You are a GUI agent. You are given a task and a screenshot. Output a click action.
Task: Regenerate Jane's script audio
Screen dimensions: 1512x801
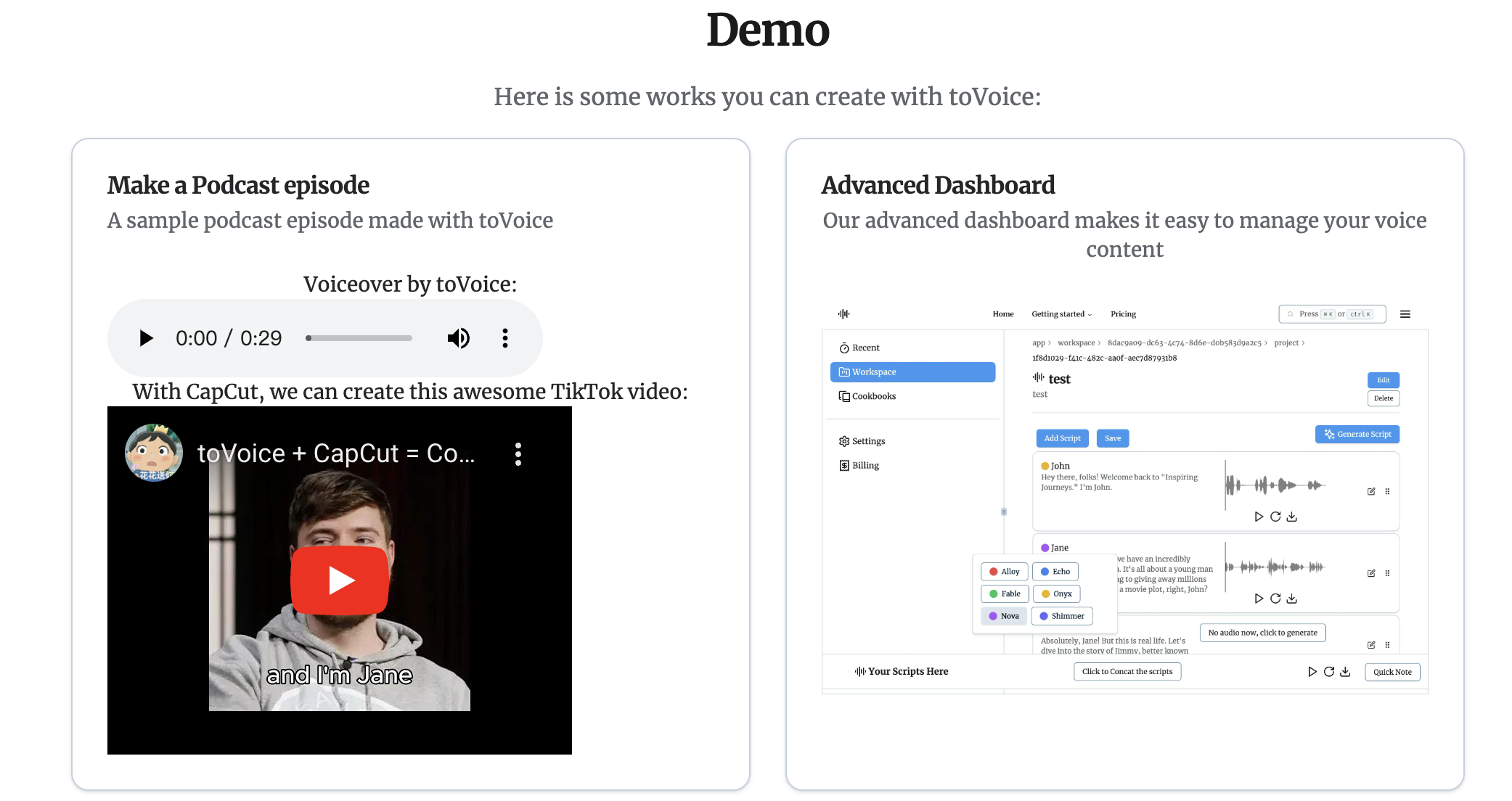click(1275, 599)
